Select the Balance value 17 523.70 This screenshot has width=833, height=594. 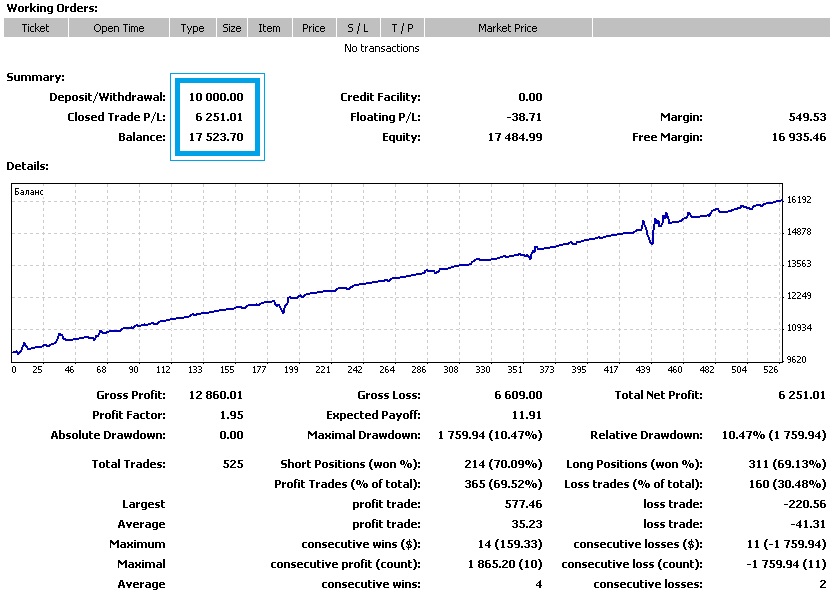pos(216,137)
